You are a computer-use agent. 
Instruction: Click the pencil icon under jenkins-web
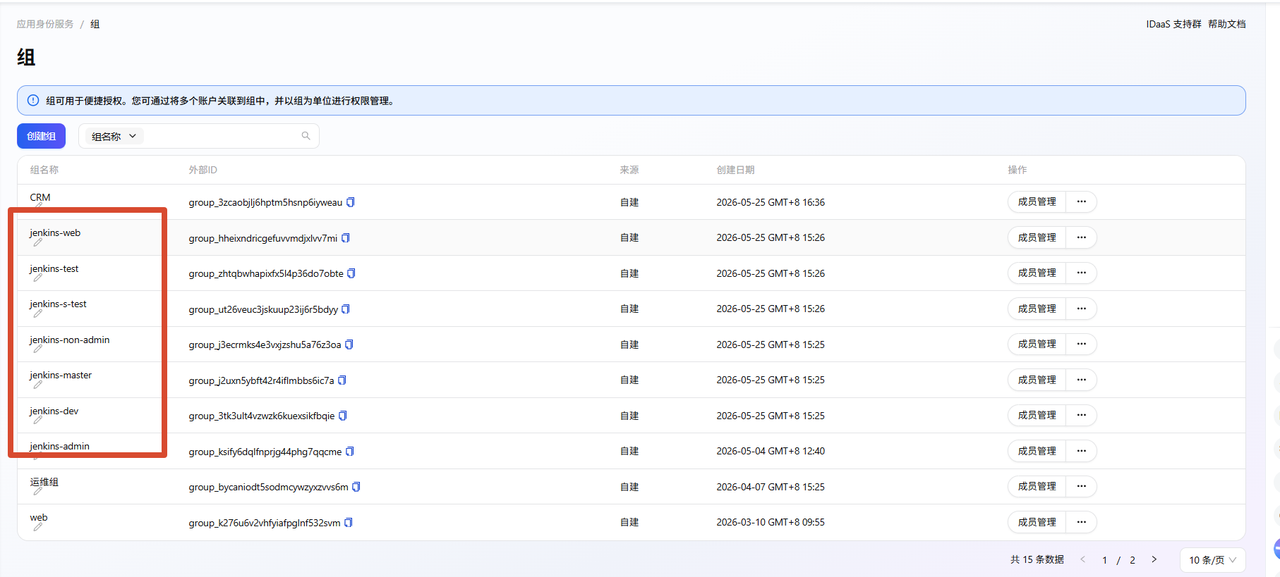38,242
